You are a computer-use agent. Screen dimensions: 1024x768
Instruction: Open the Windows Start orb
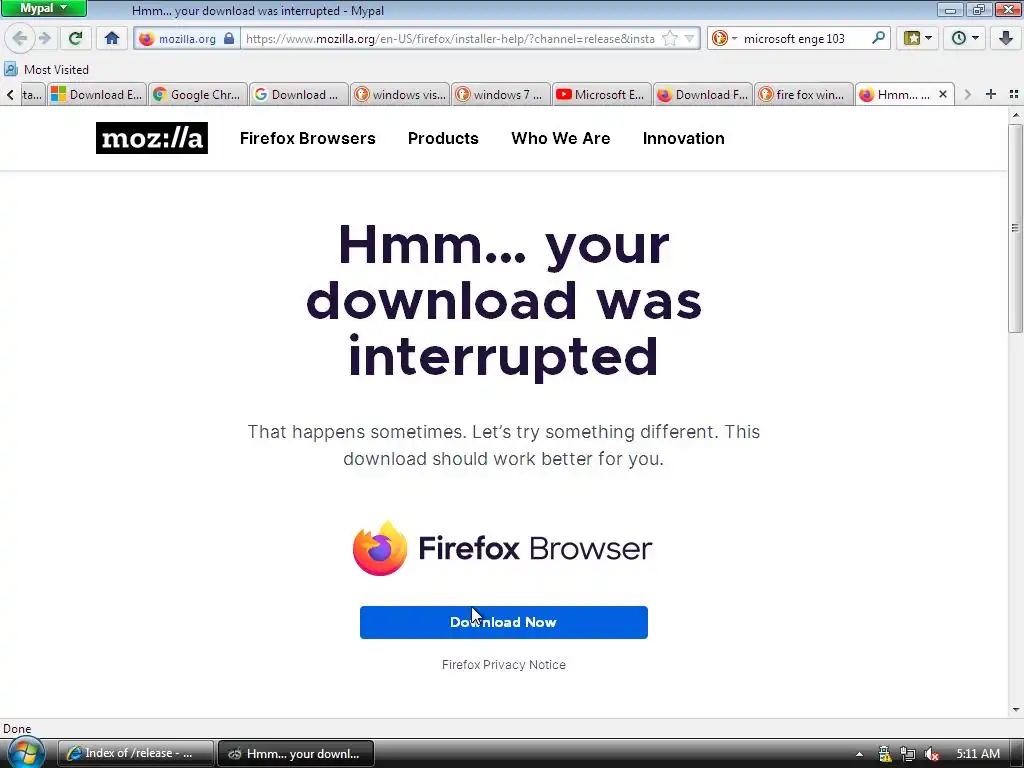tap(24, 754)
